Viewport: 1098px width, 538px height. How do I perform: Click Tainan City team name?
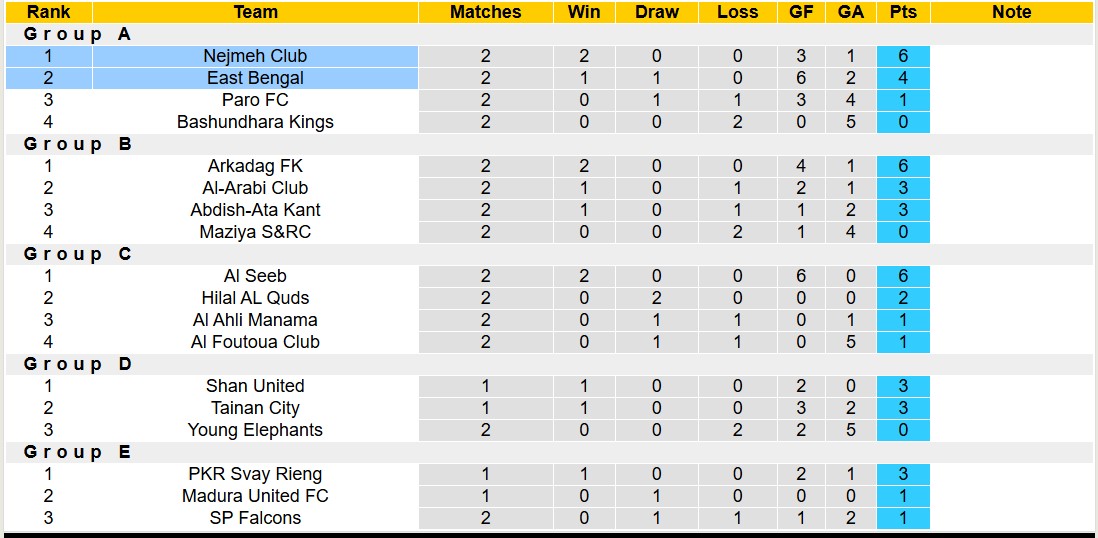pyautogui.click(x=255, y=408)
